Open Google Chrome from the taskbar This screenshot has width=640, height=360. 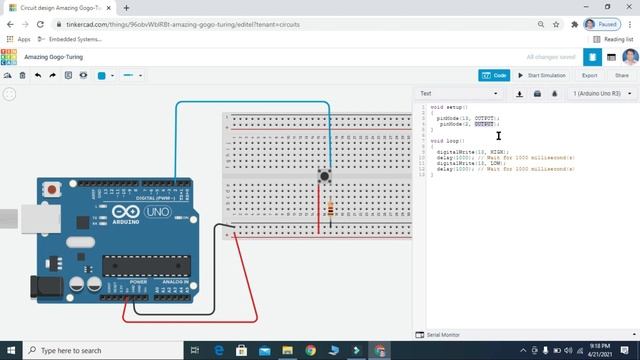310,351
